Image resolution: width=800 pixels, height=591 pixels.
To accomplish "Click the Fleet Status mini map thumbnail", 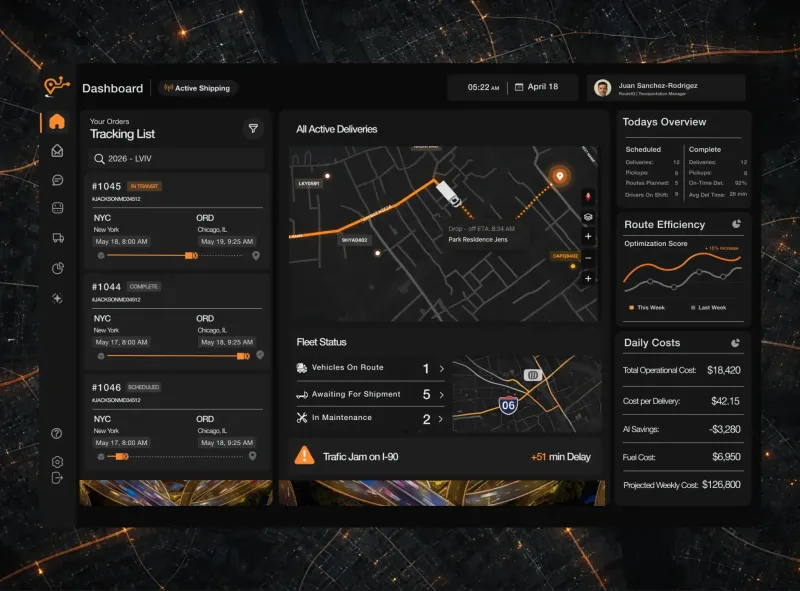I will click(x=527, y=393).
